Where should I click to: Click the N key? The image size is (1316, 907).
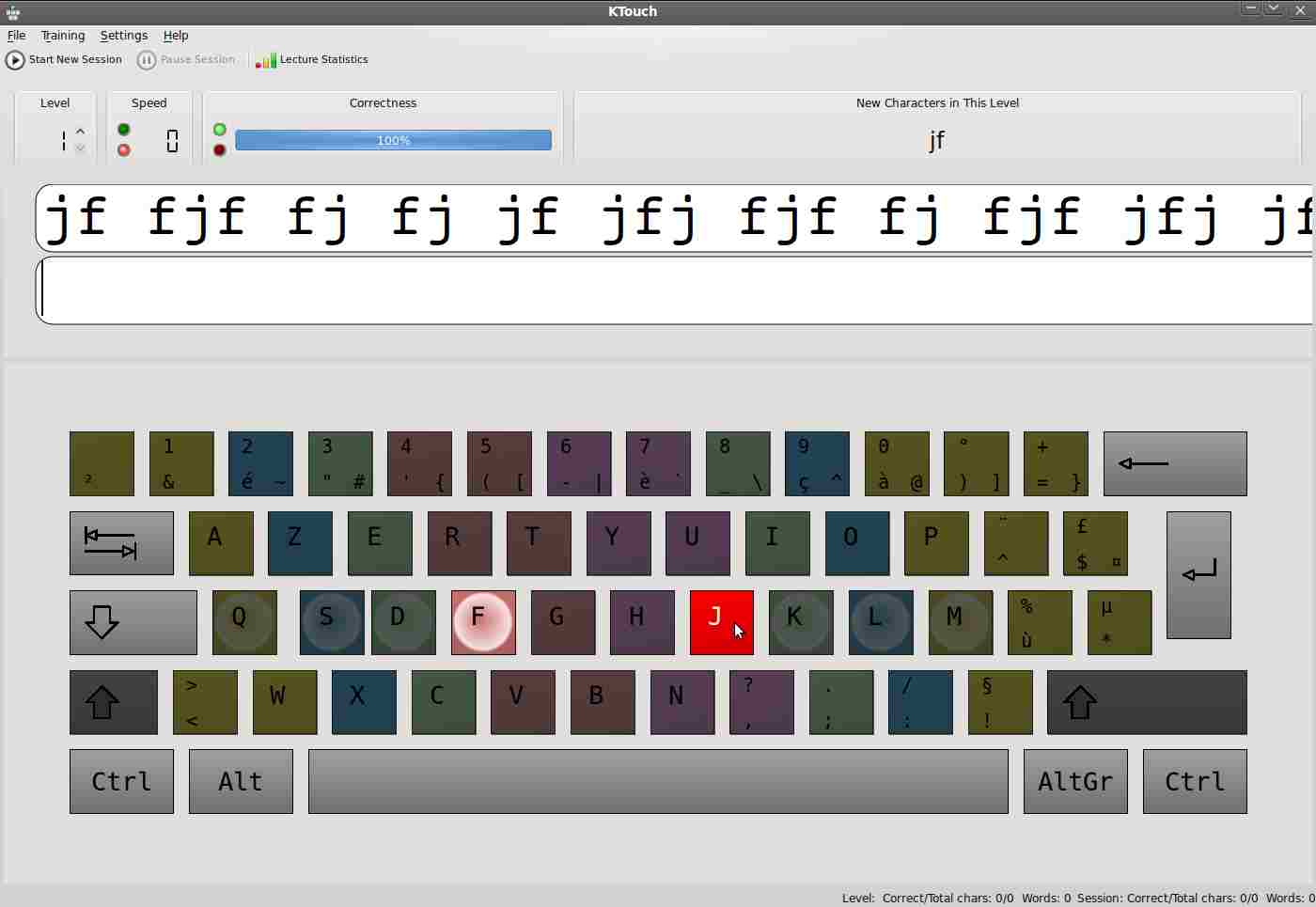(682, 702)
